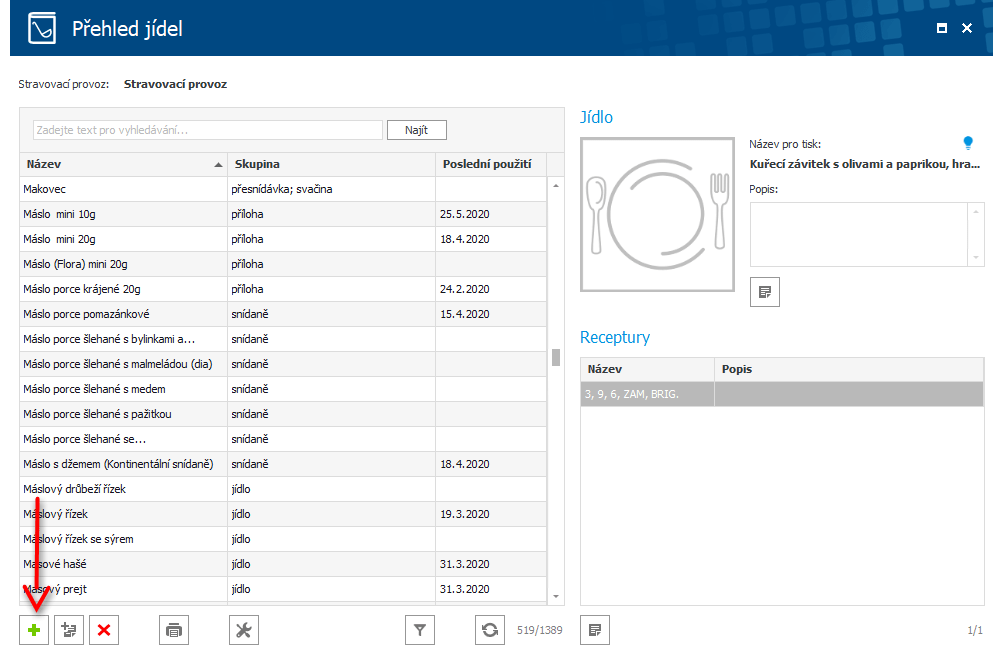Click Stravovací provoz bold value
This screenshot has height=663, width=1003.
click(x=175, y=84)
